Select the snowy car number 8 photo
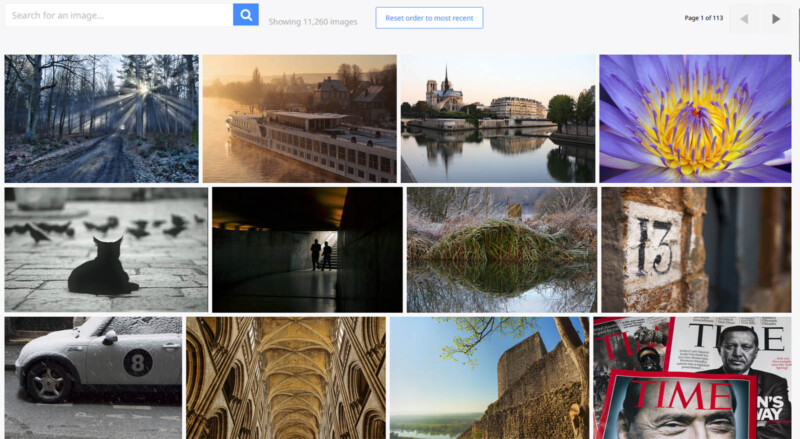This screenshot has height=439, width=800. (93, 377)
